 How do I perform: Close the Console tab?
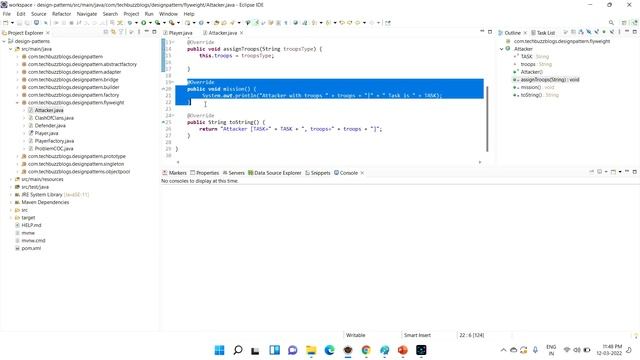[x=362, y=173]
